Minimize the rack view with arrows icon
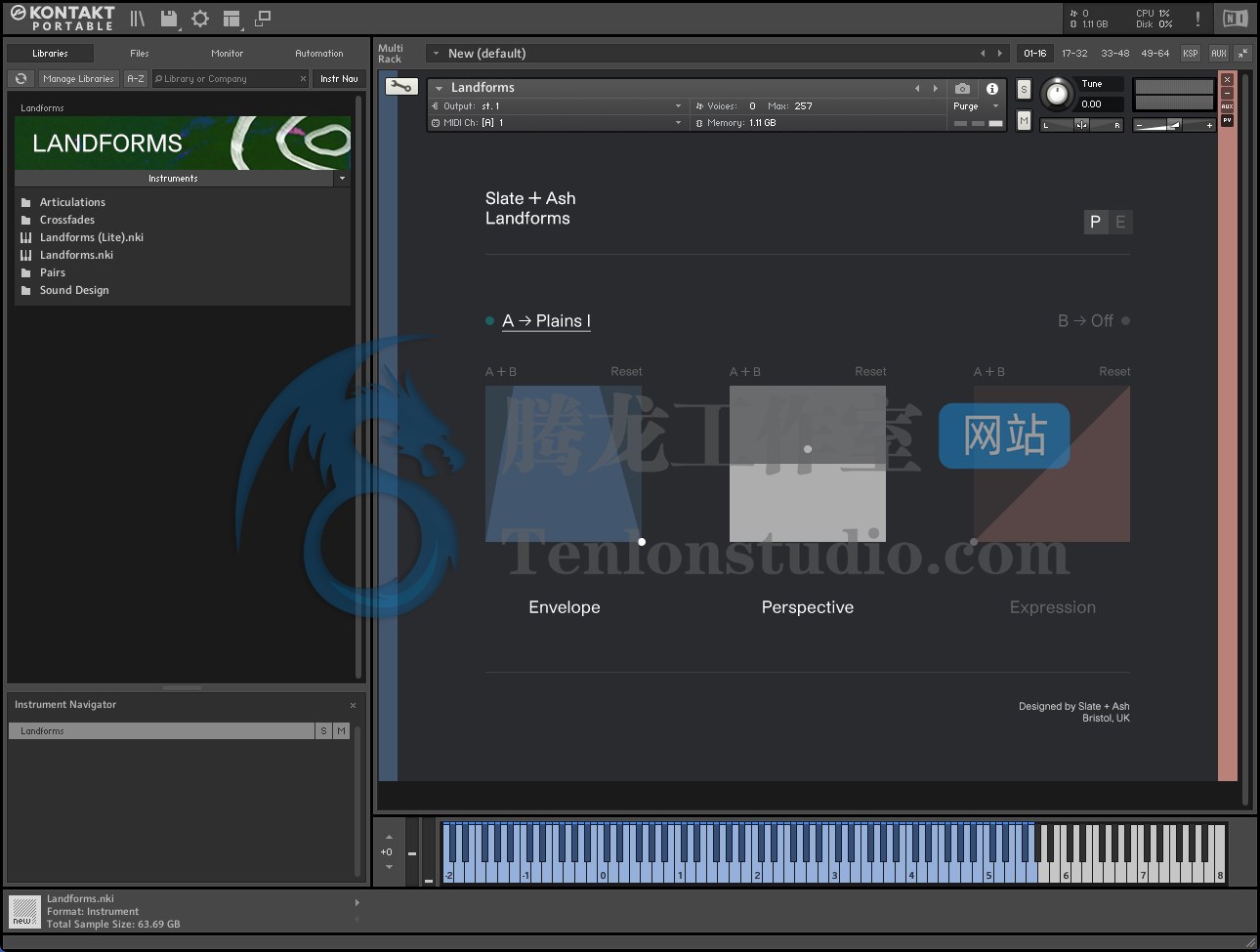1260x952 pixels. (x=1242, y=53)
